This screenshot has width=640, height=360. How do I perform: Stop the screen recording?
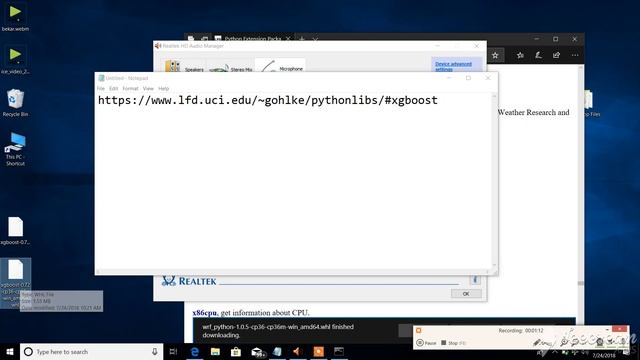pyautogui.click(x=453, y=343)
